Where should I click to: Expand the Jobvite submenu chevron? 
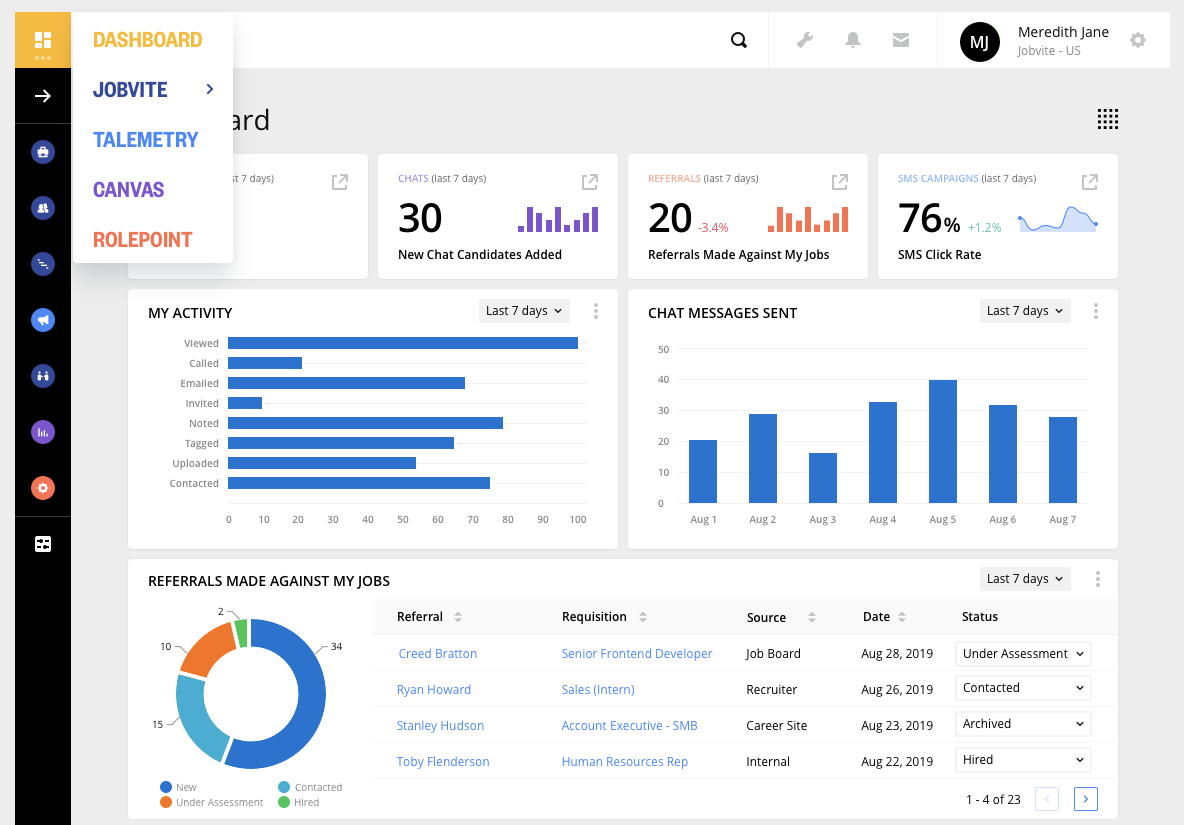point(209,89)
